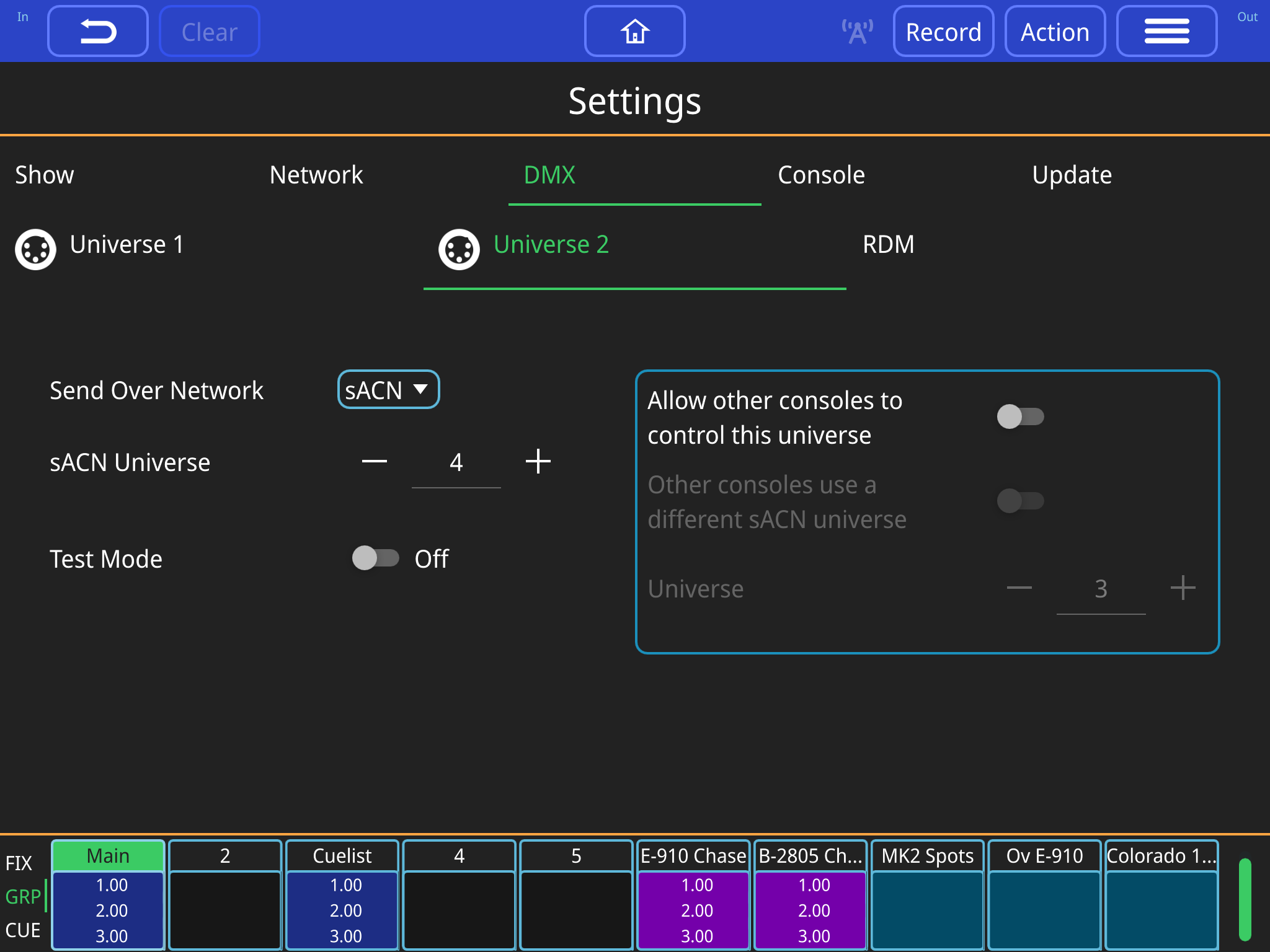Click the wireless antenna status icon
Viewport: 1270px width, 952px height.
coord(857,30)
